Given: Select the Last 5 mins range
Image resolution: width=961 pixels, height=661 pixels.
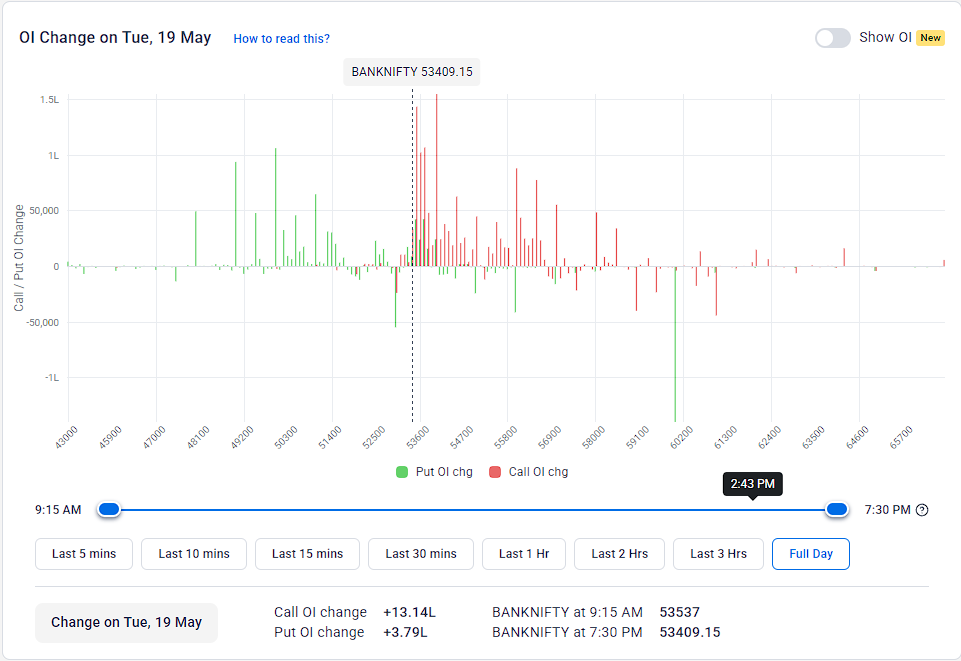Looking at the screenshot, I should tap(84, 554).
